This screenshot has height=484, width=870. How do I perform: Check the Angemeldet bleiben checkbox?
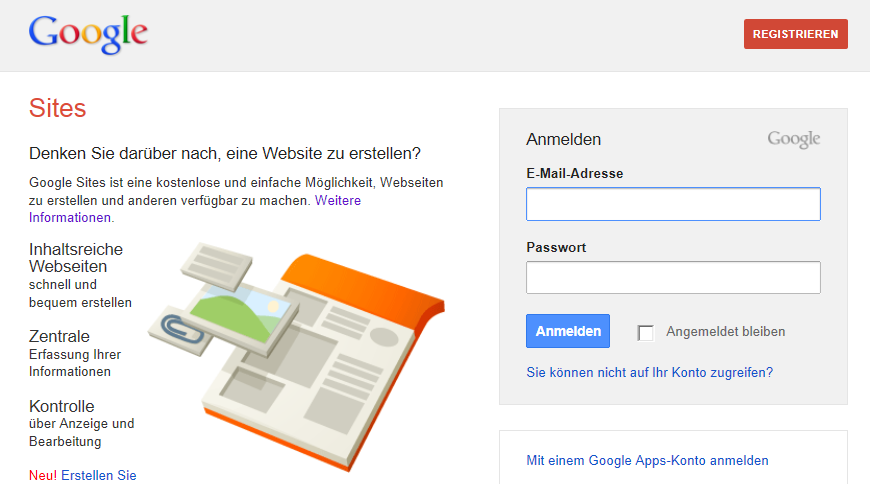click(x=645, y=332)
